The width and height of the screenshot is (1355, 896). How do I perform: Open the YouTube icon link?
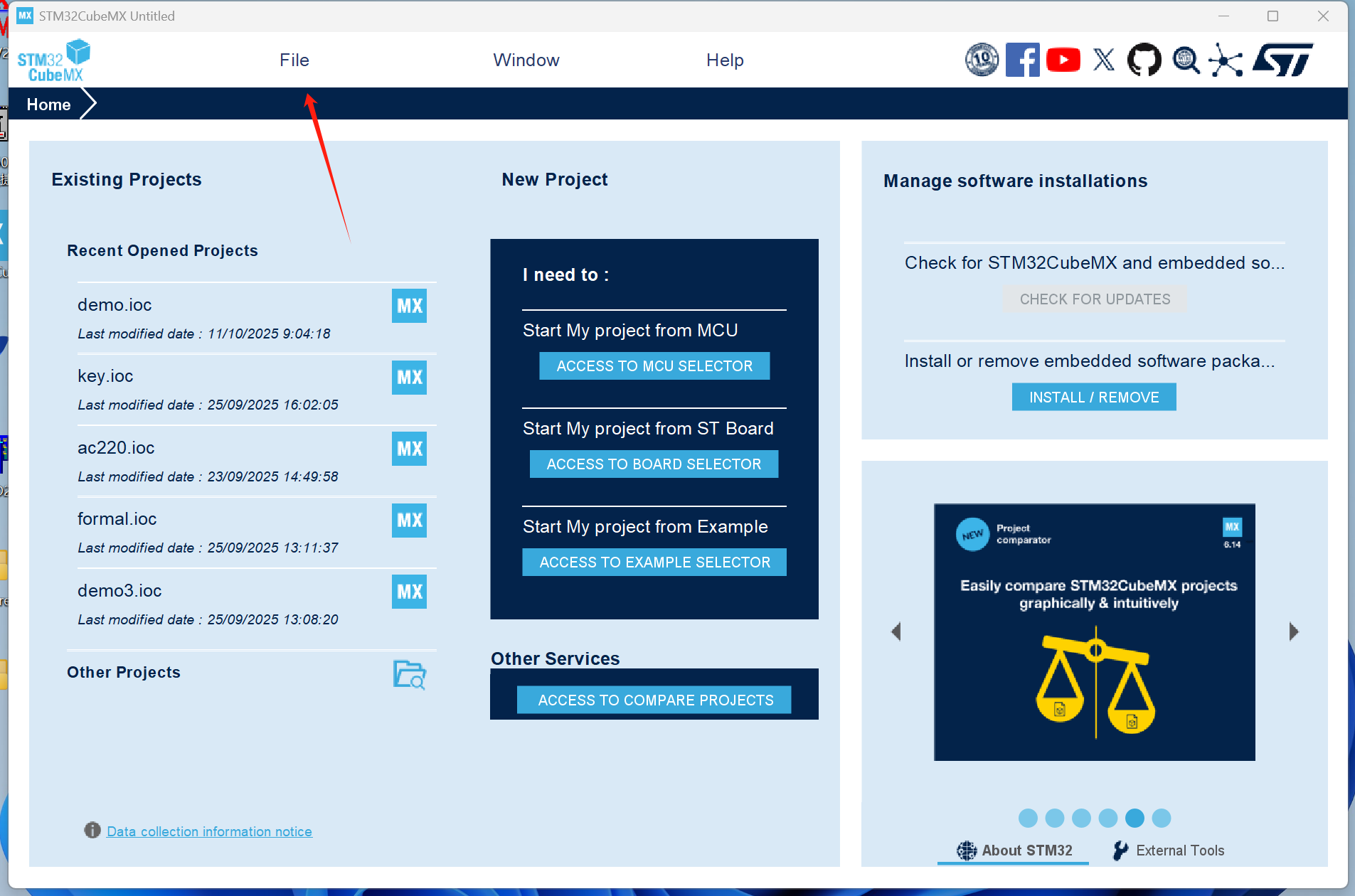(1063, 60)
